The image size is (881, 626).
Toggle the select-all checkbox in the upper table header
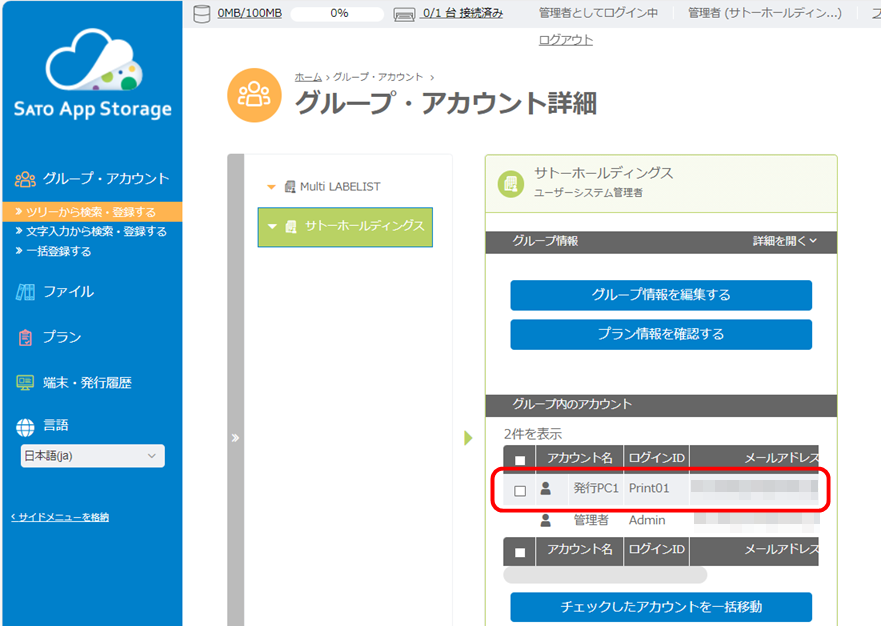[x=520, y=460]
